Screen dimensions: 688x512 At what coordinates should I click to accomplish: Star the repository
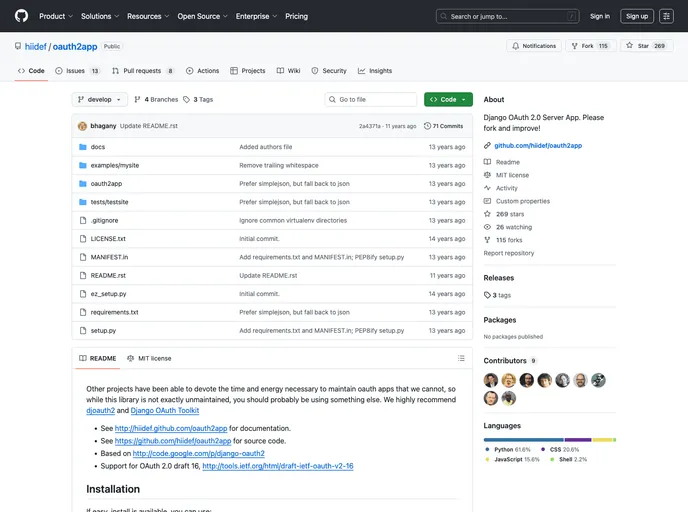[x=646, y=46]
